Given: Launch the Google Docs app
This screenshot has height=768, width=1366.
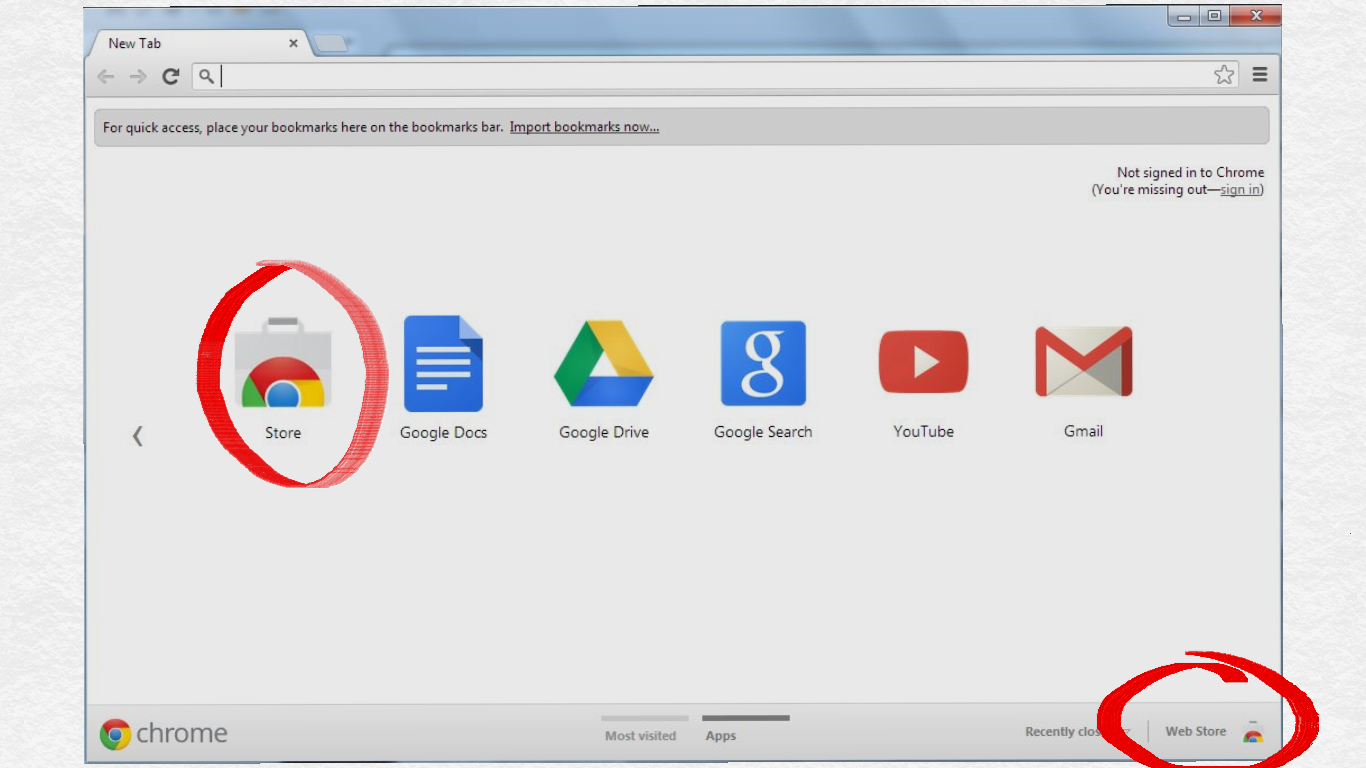Looking at the screenshot, I should click(x=443, y=363).
